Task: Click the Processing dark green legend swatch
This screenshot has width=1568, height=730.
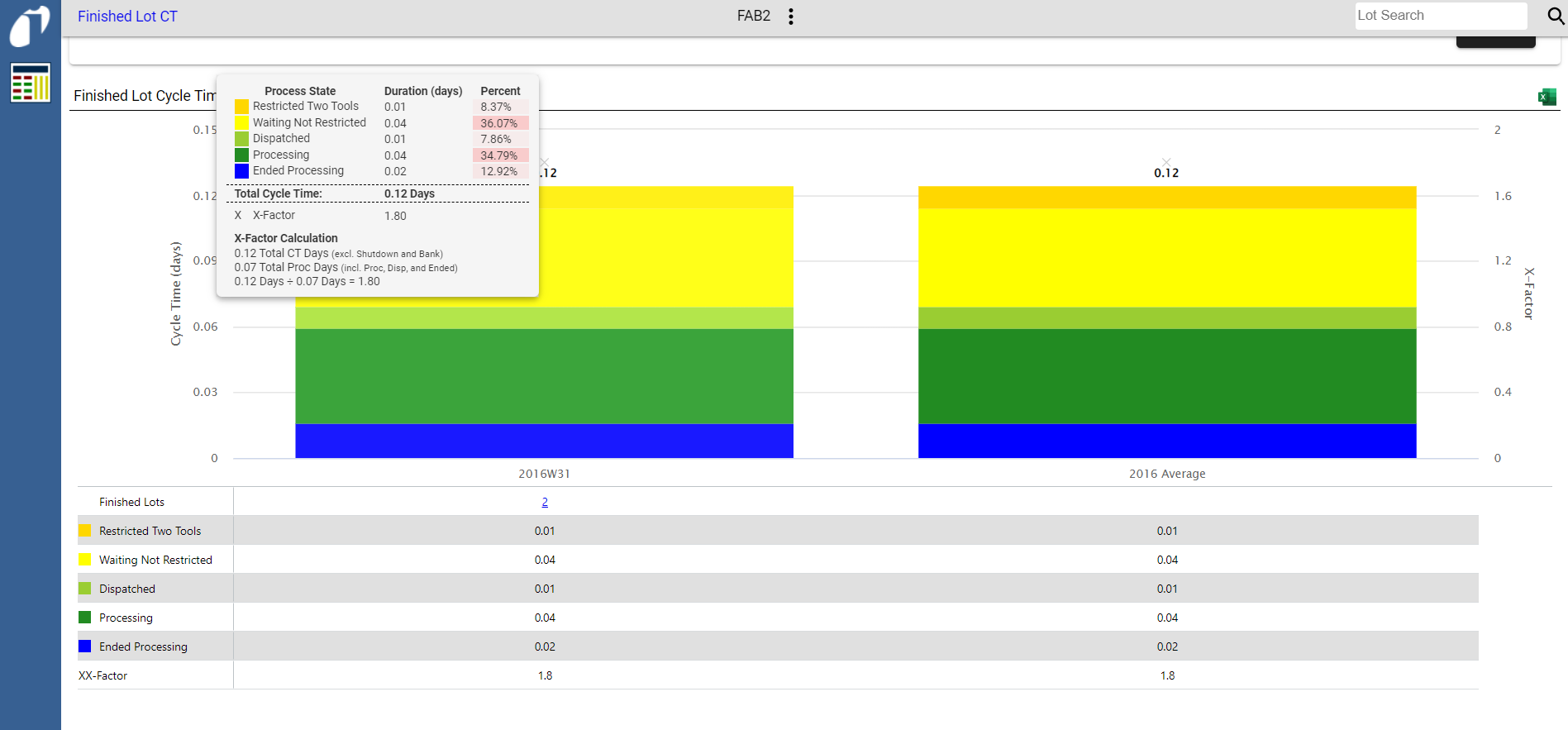Action: click(x=84, y=618)
